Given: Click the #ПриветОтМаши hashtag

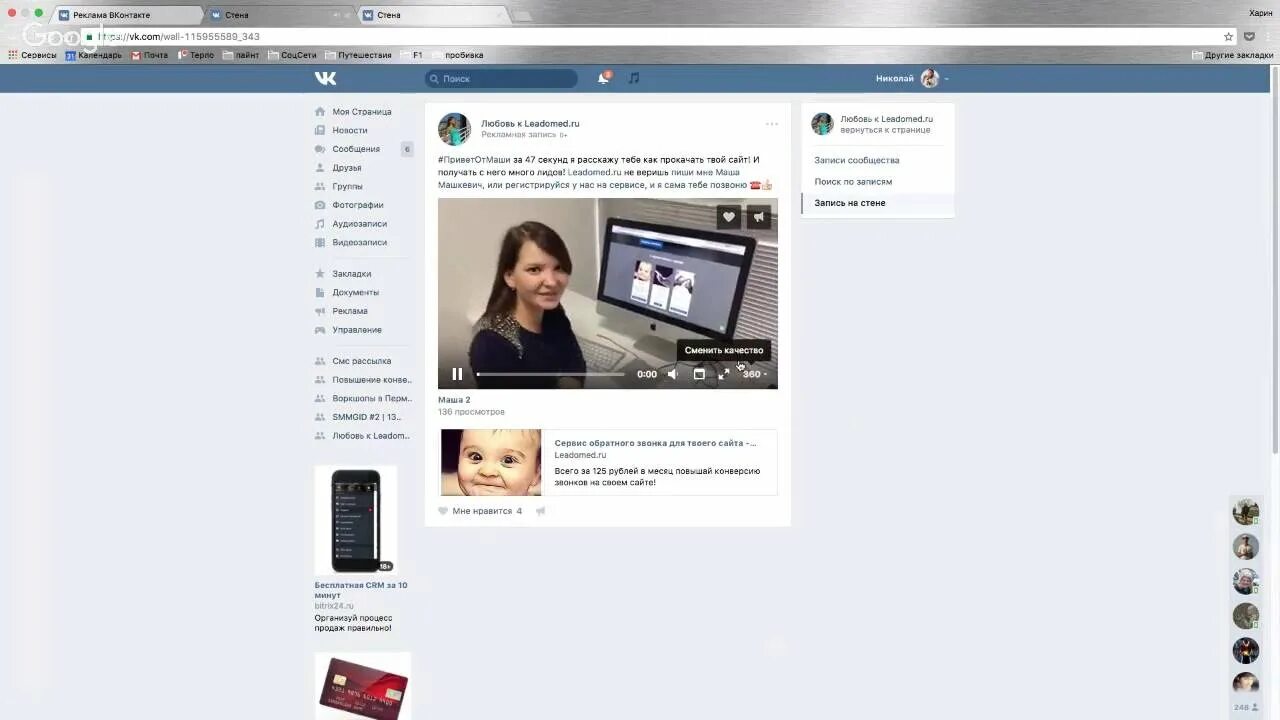Looking at the screenshot, I should [x=474, y=160].
